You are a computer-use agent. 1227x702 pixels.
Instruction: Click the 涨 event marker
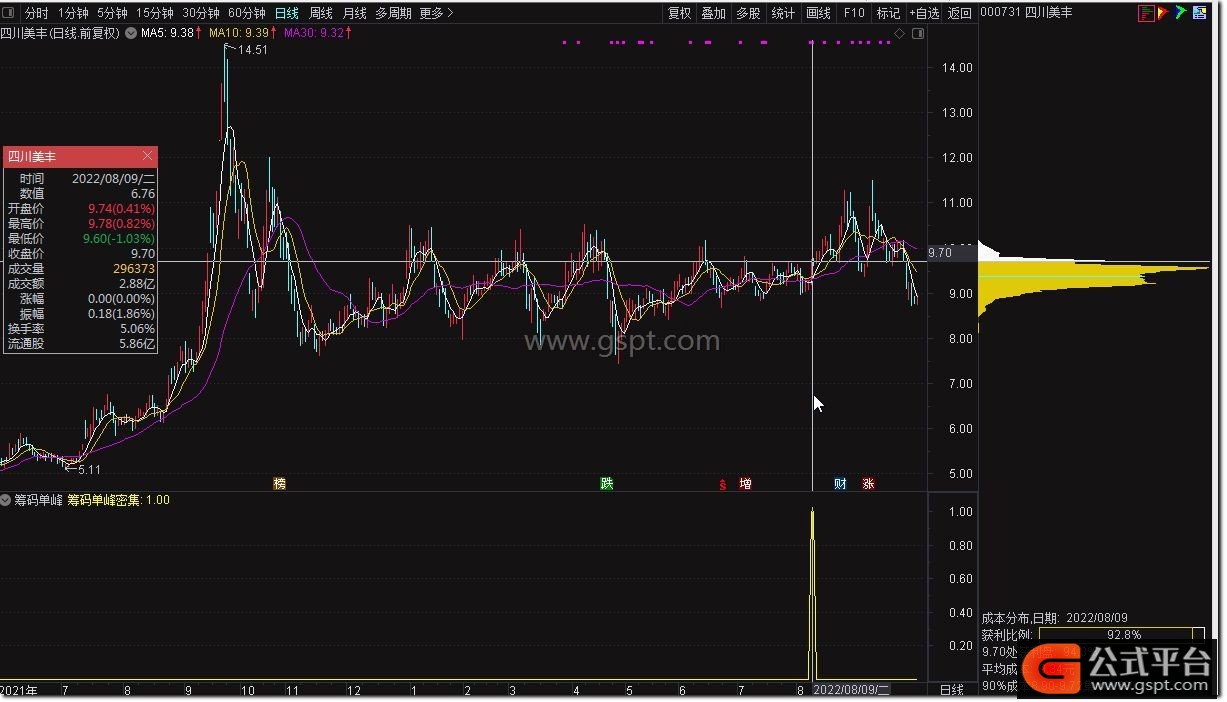click(x=868, y=484)
